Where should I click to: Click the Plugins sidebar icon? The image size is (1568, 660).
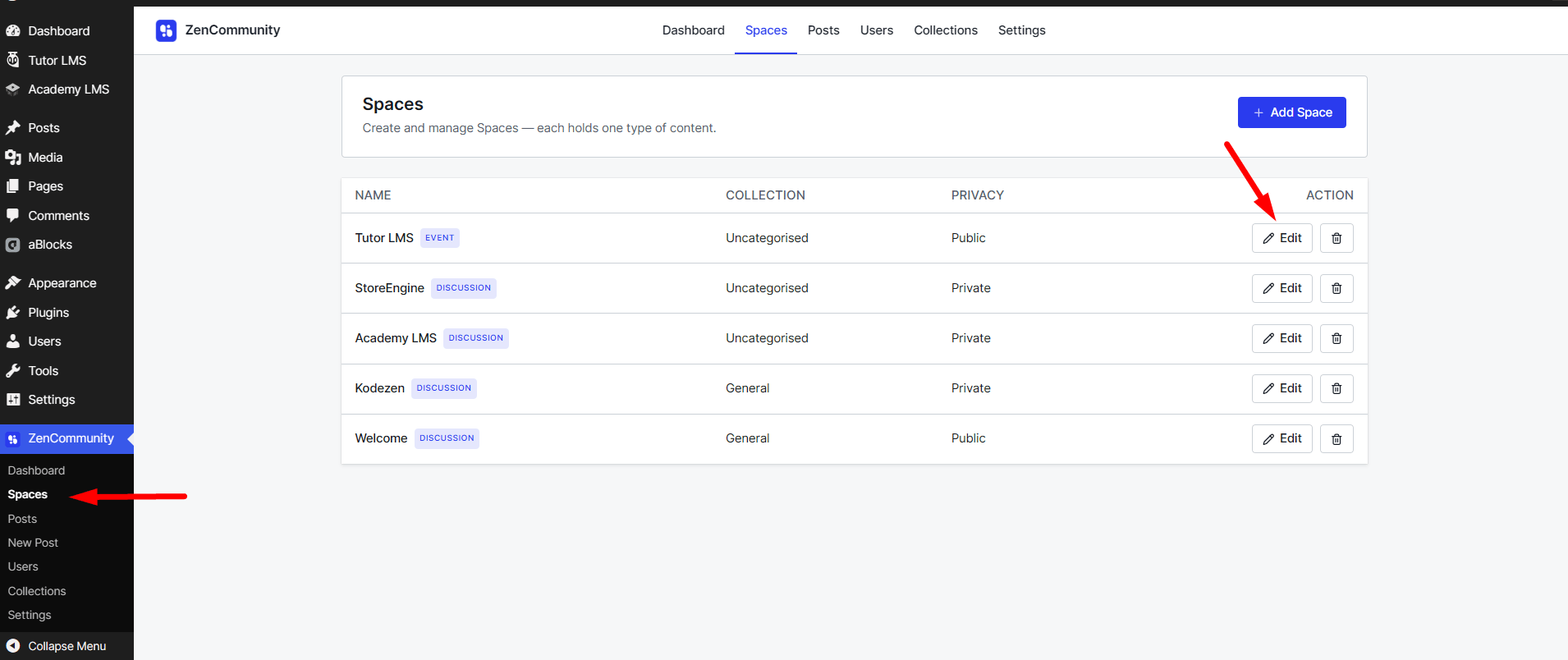pos(13,312)
